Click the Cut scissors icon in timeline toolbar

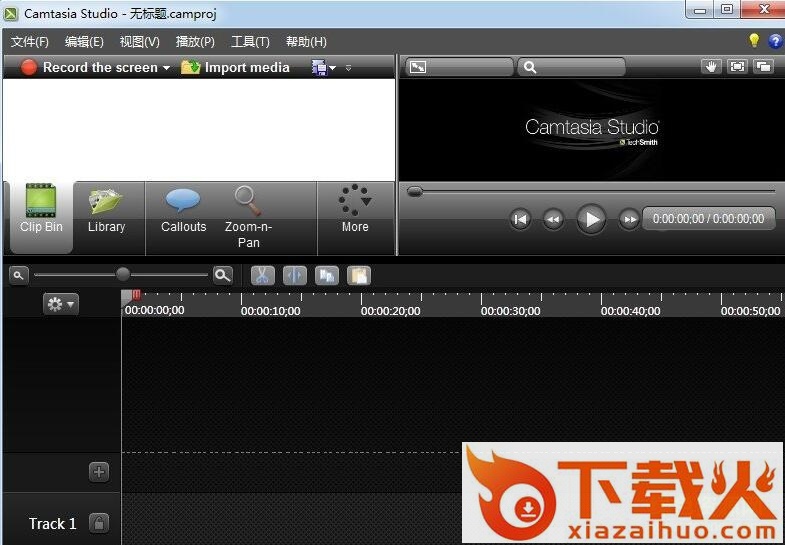[262, 275]
